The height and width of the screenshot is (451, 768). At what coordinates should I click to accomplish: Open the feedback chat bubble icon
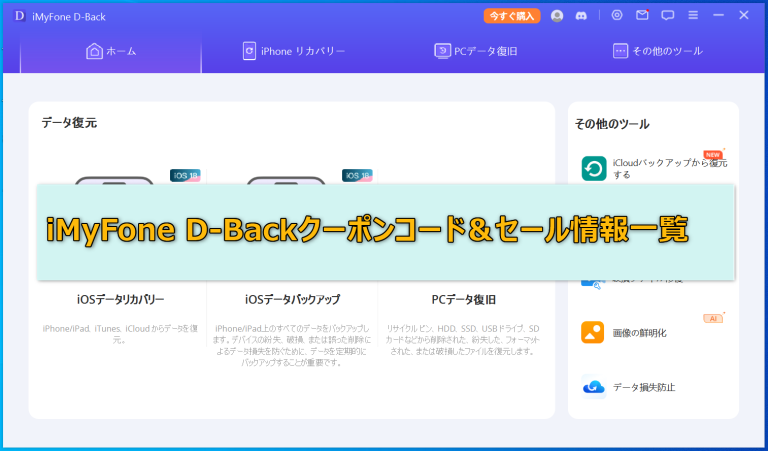click(668, 16)
